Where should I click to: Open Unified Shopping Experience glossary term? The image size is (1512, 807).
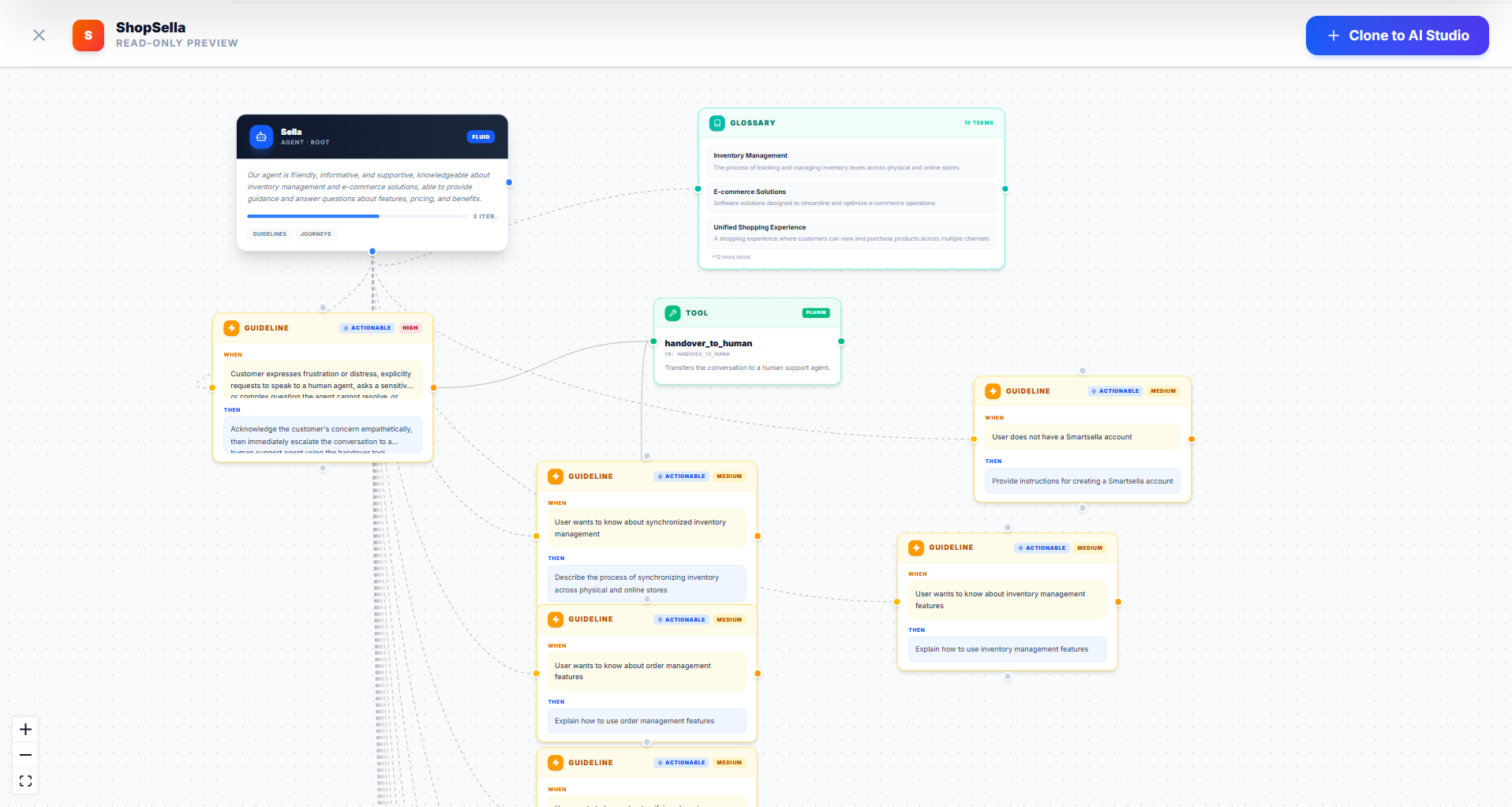click(851, 233)
